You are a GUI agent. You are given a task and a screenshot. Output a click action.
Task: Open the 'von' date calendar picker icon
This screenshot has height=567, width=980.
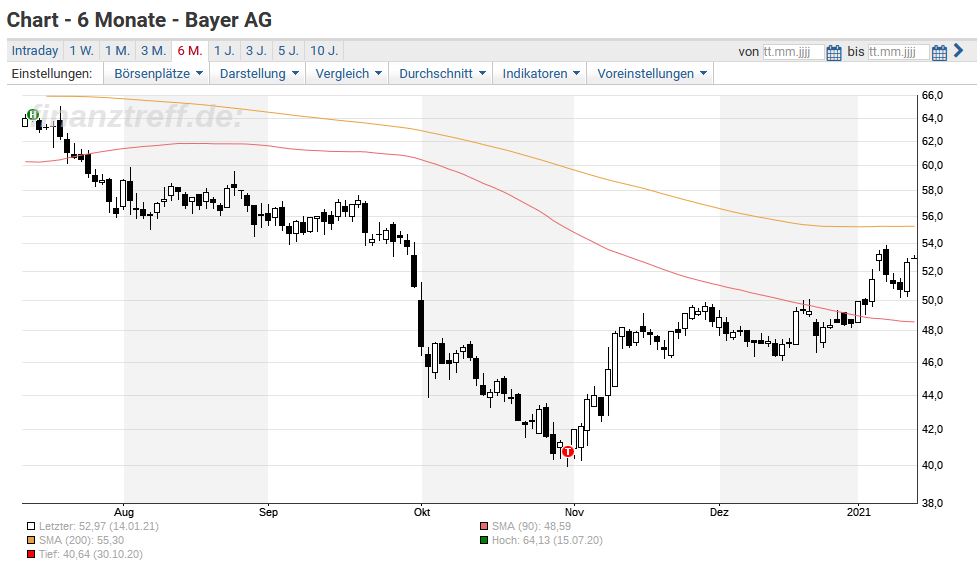pyautogui.click(x=834, y=53)
